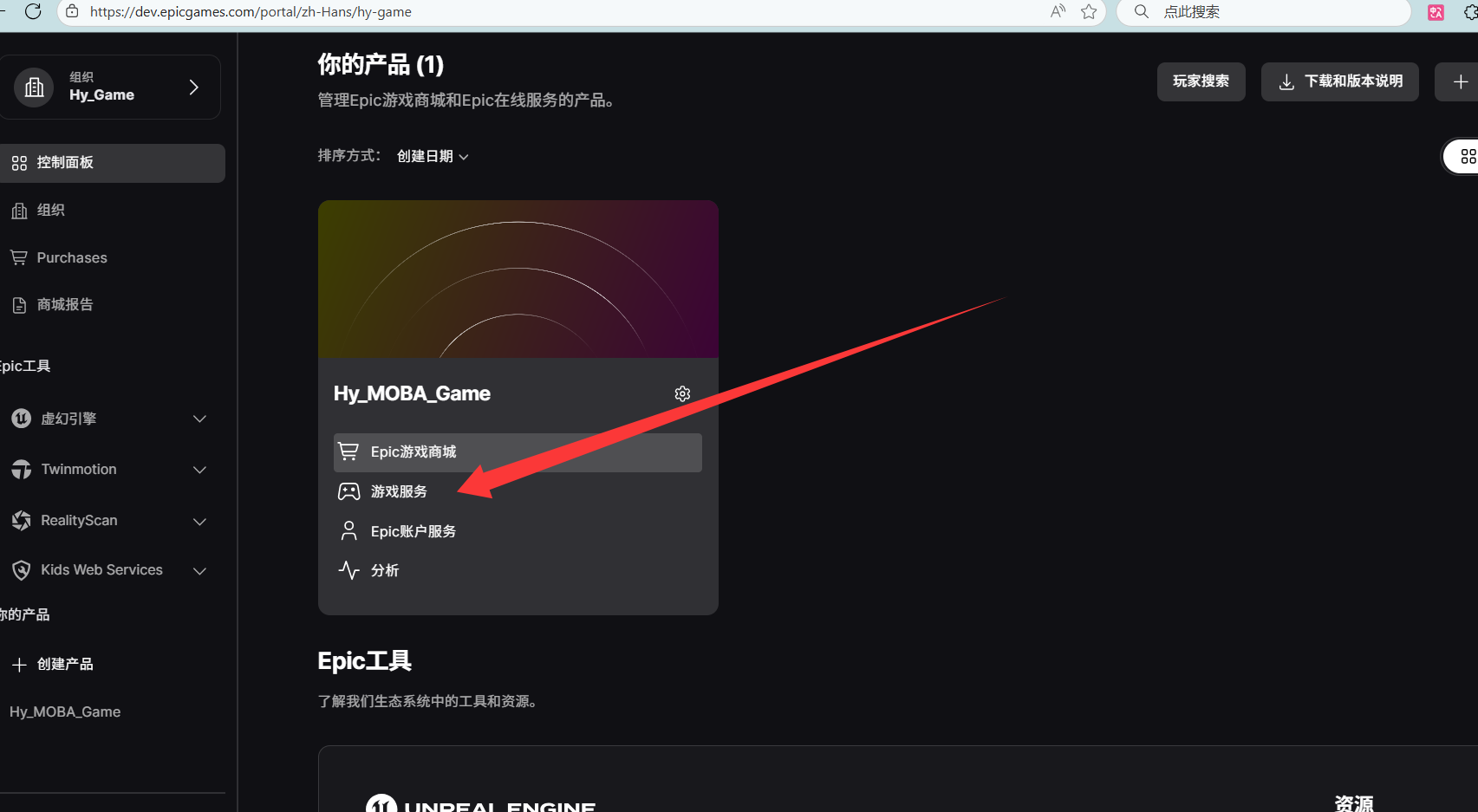1478x812 pixels.
Task: Click the Hy_MOBA_Game card banner image
Action: [x=518, y=279]
